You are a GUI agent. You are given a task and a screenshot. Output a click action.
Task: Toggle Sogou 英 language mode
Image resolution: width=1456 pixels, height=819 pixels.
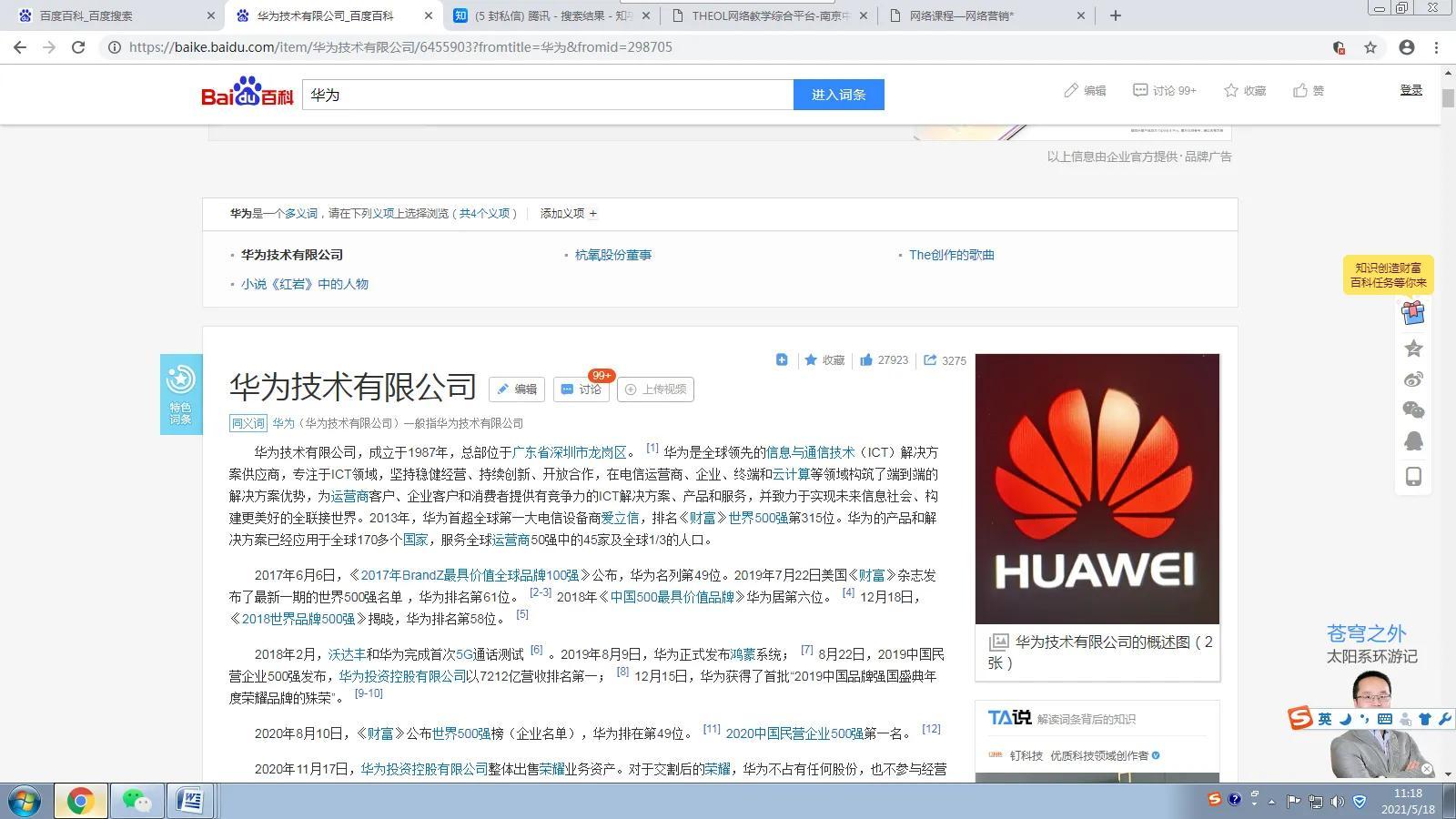pyautogui.click(x=1325, y=719)
